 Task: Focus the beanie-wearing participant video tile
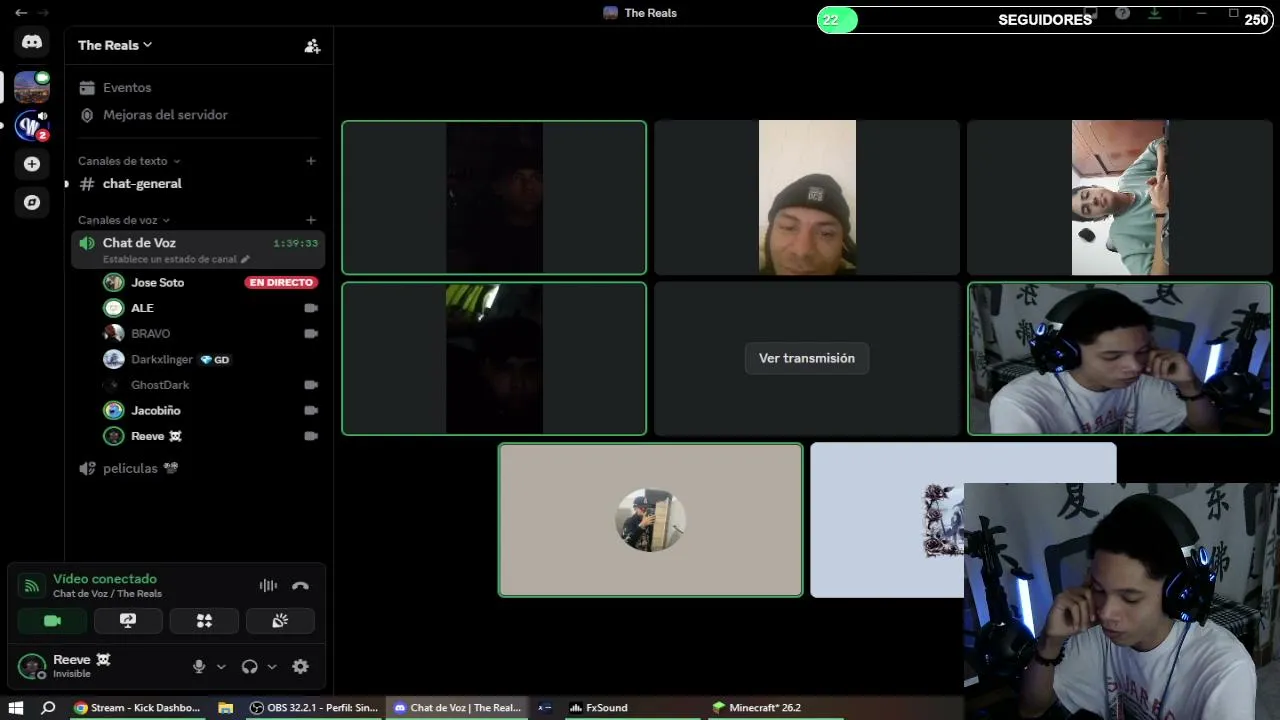(x=807, y=197)
